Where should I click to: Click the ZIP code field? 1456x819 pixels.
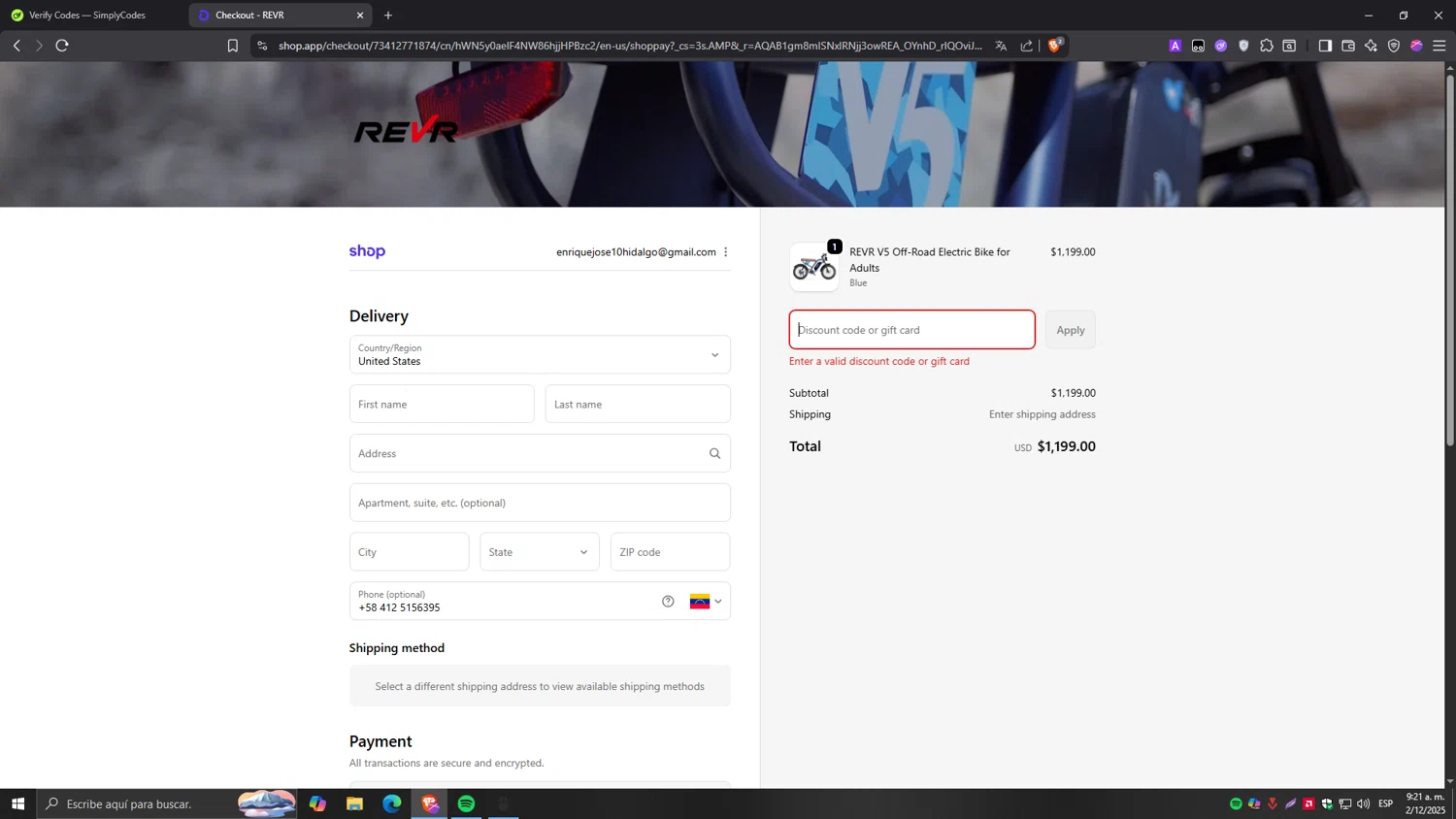point(670,552)
